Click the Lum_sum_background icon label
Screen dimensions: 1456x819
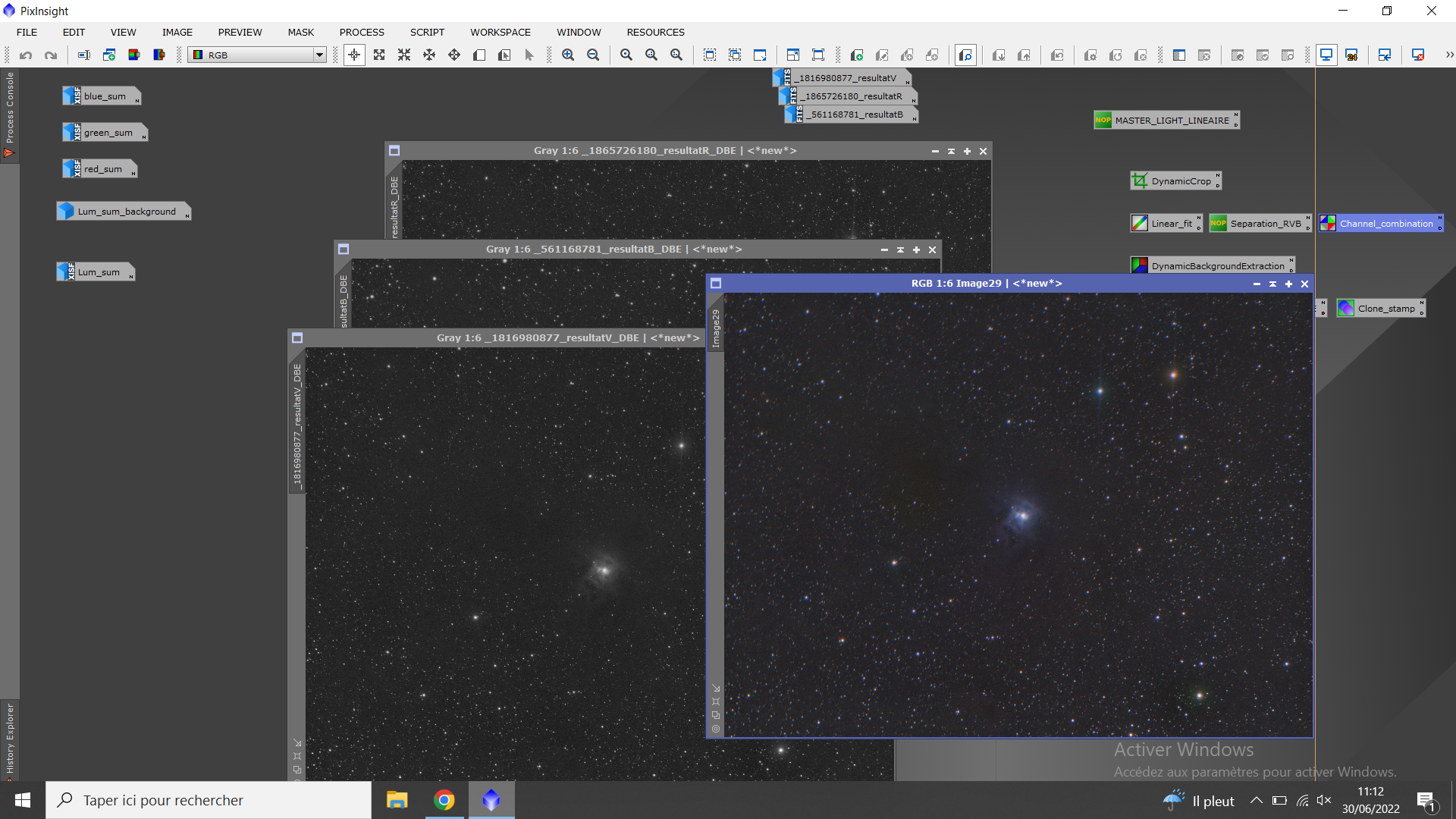click(126, 212)
